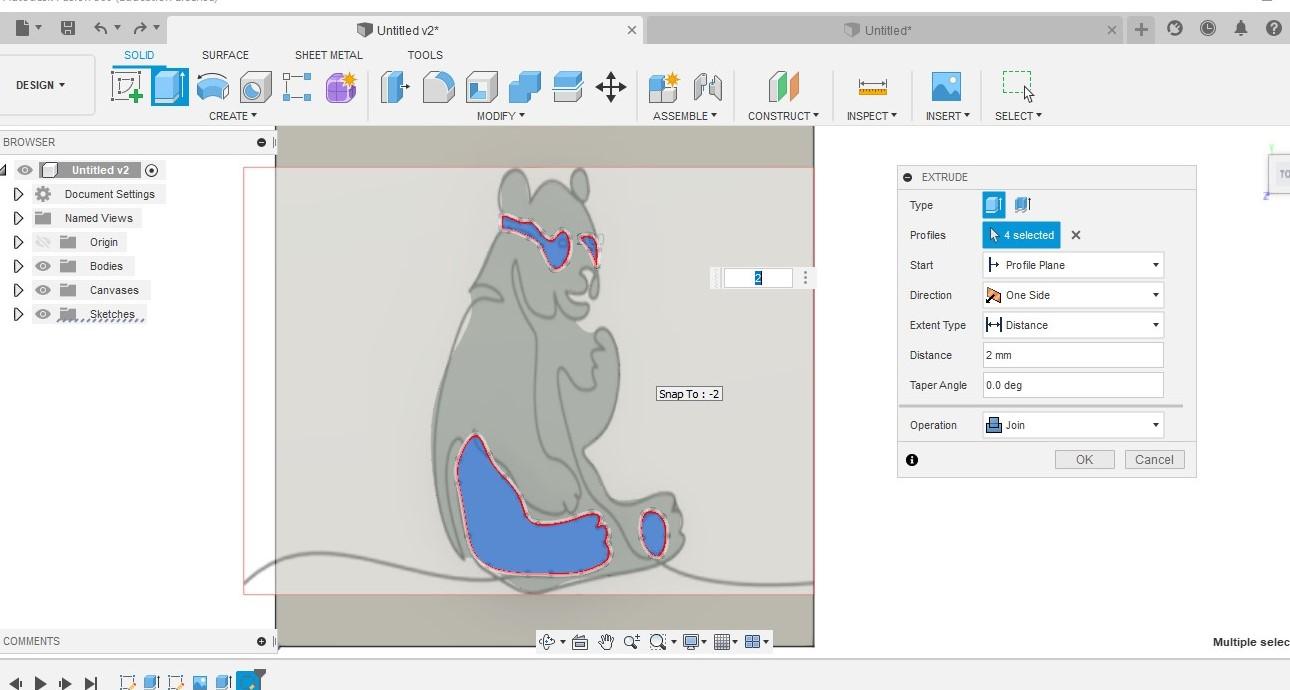Open the Operation Join dropdown
This screenshot has height=690, width=1290.
(1073, 425)
